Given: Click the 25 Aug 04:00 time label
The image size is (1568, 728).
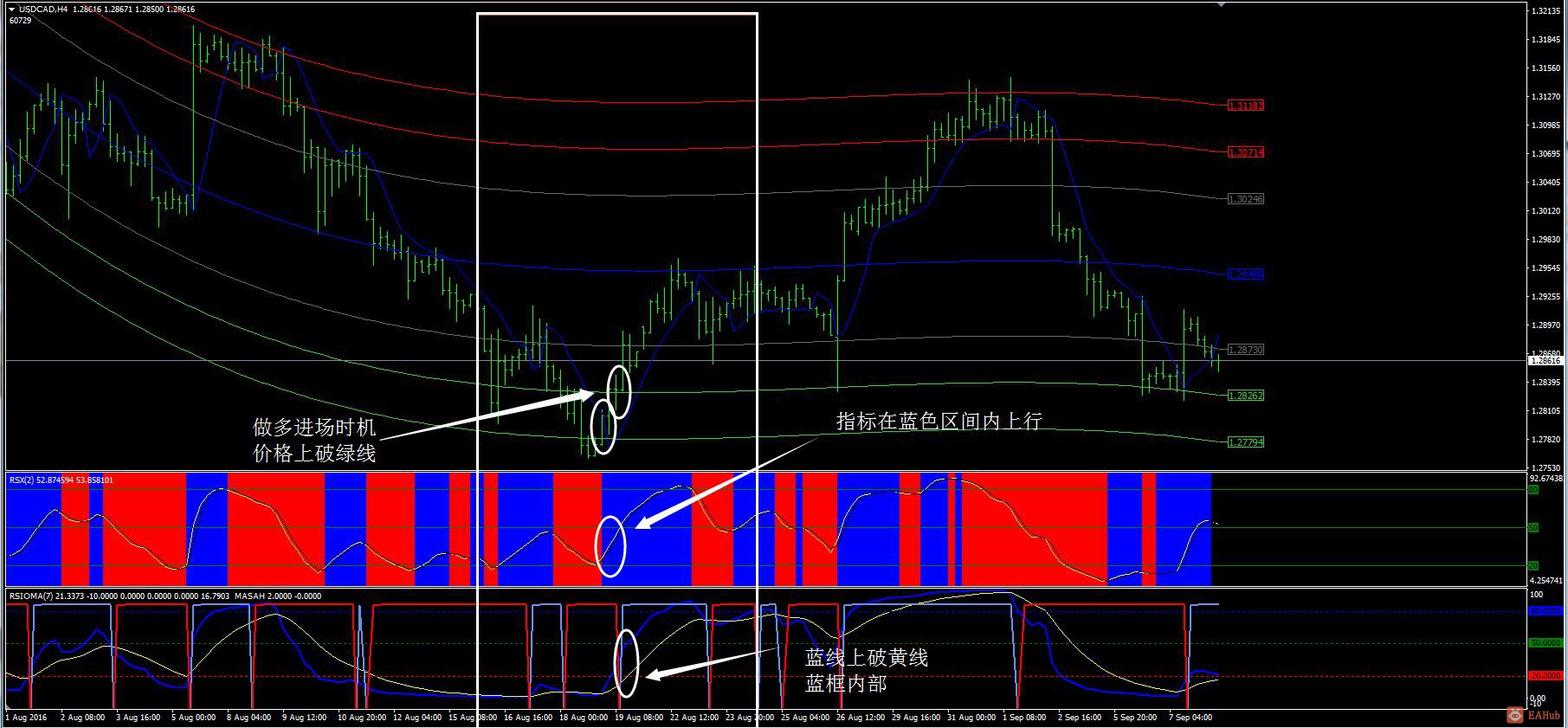Looking at the screenshot, I should [805, 718].
